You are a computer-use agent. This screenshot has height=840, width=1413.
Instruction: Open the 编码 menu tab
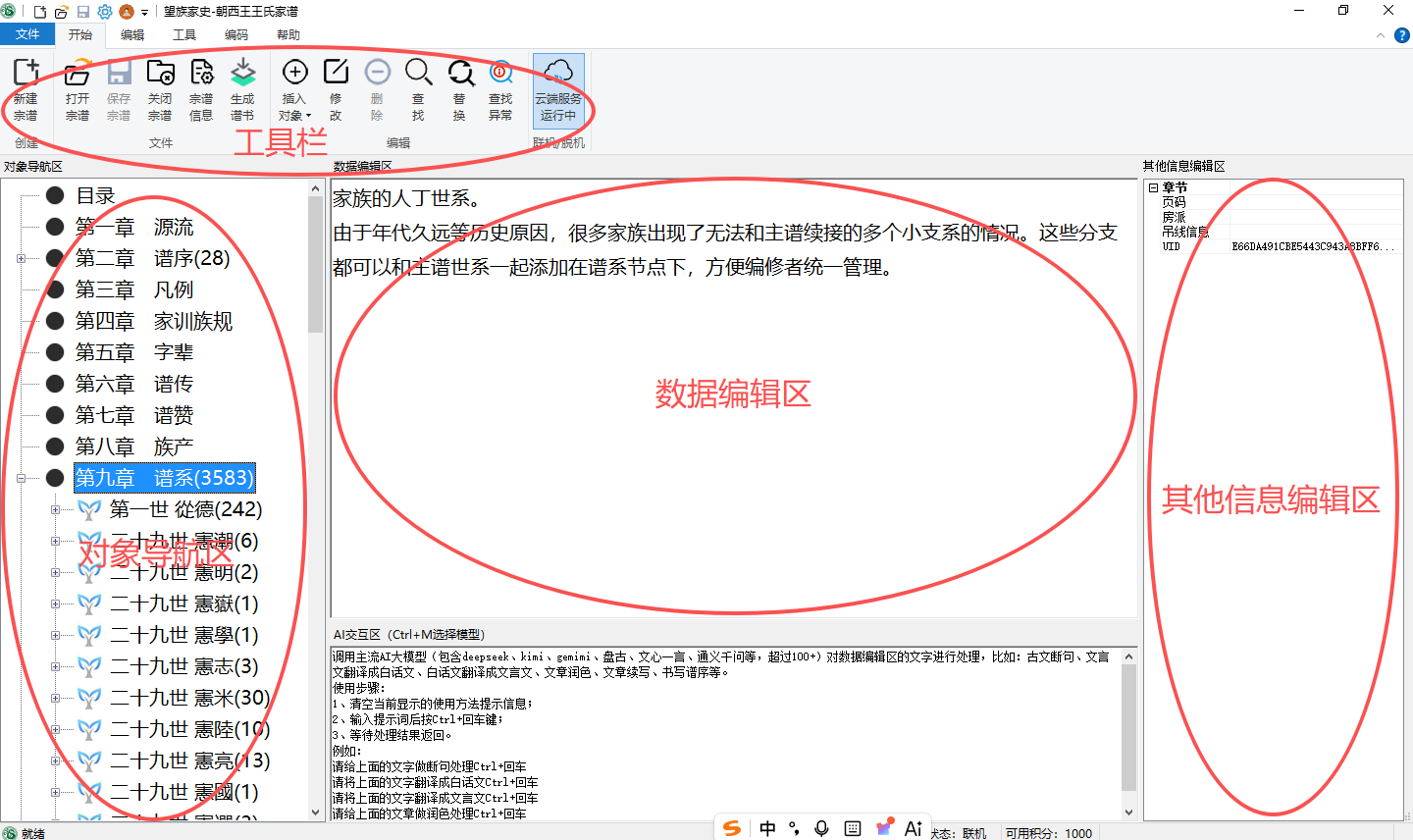click(235, 34)
